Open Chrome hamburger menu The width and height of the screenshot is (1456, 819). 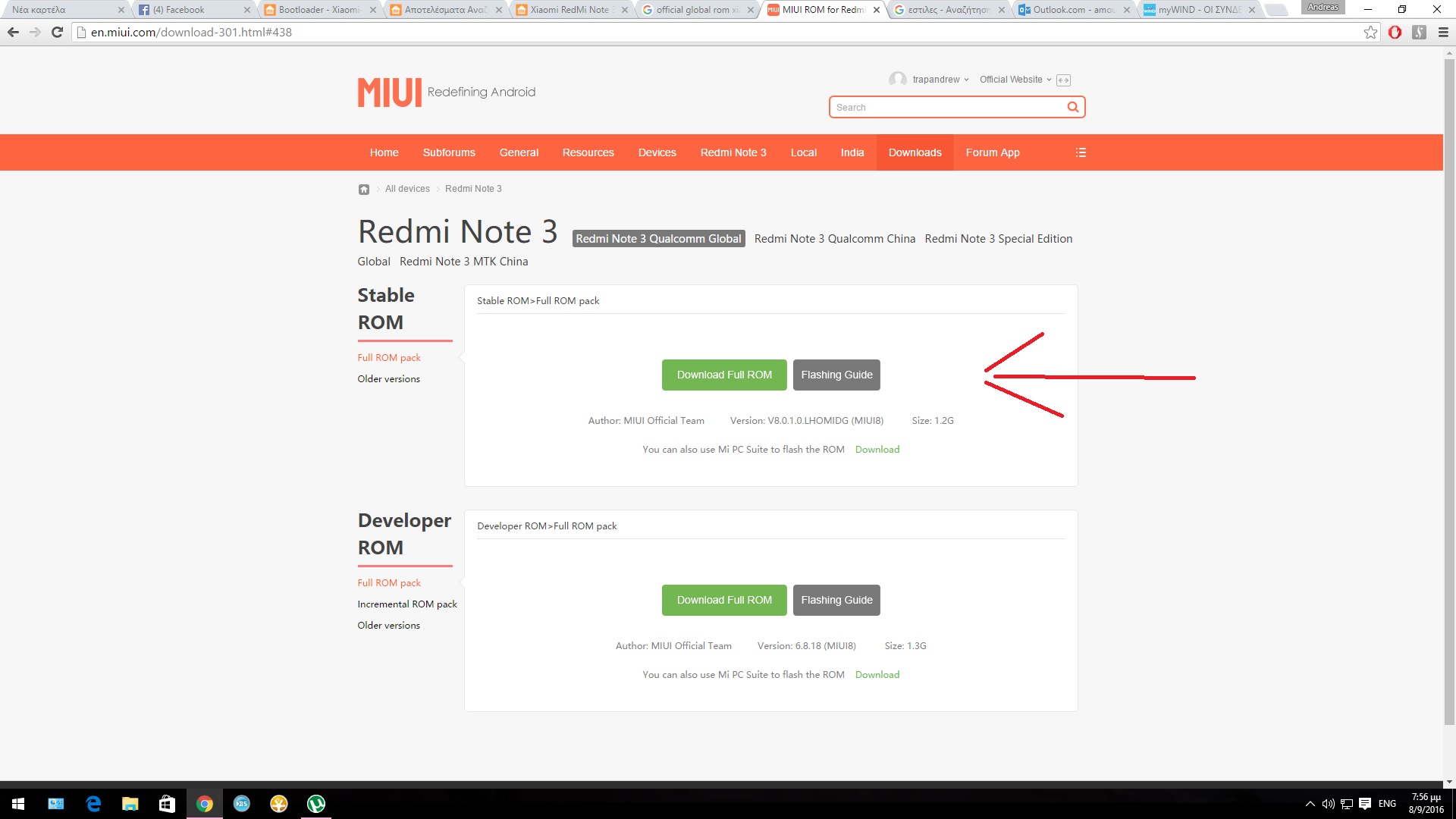pyautogui.click(x=1443, y=33)
